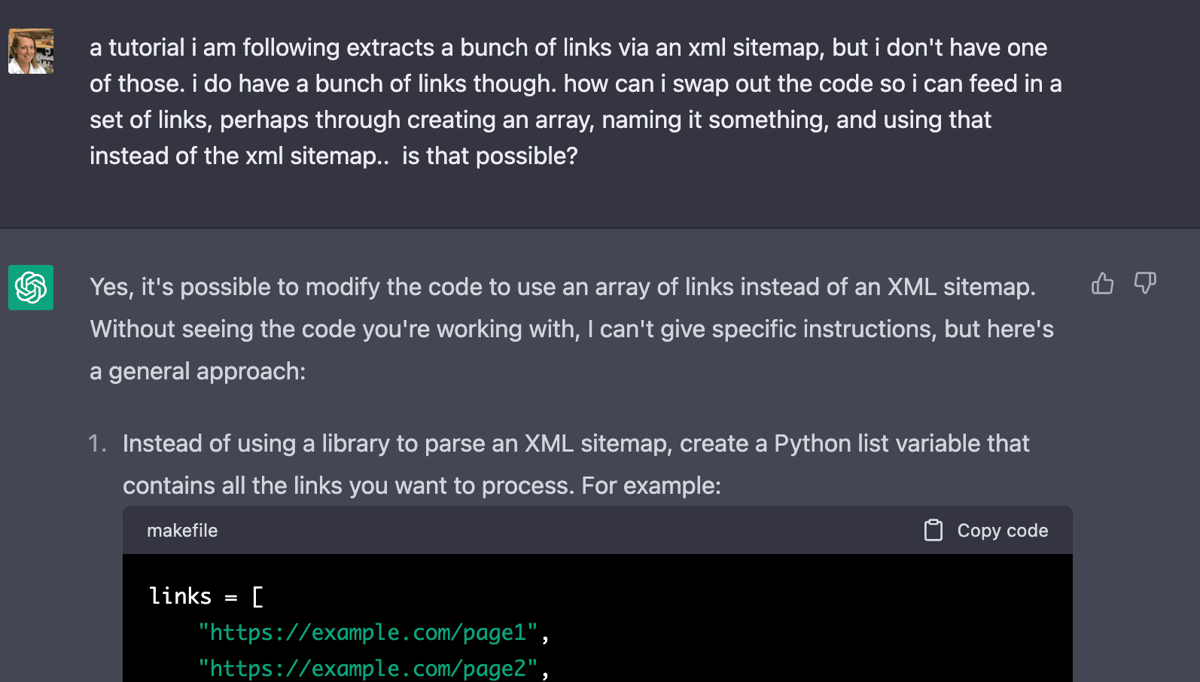Click the list number 1. marker
Image resolution: width=1200 pixels, height=682 pixels.
pyautogui.click(x=97, y=443)
